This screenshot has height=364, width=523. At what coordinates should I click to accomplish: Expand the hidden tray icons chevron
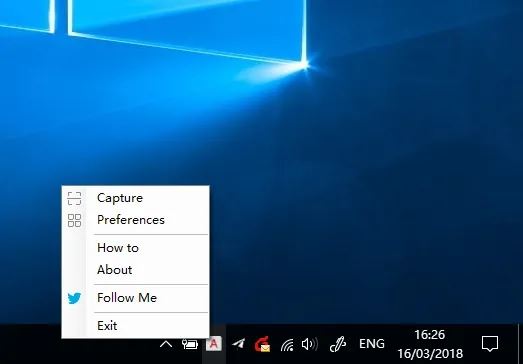pyautogui.click(x=166, y=344)
